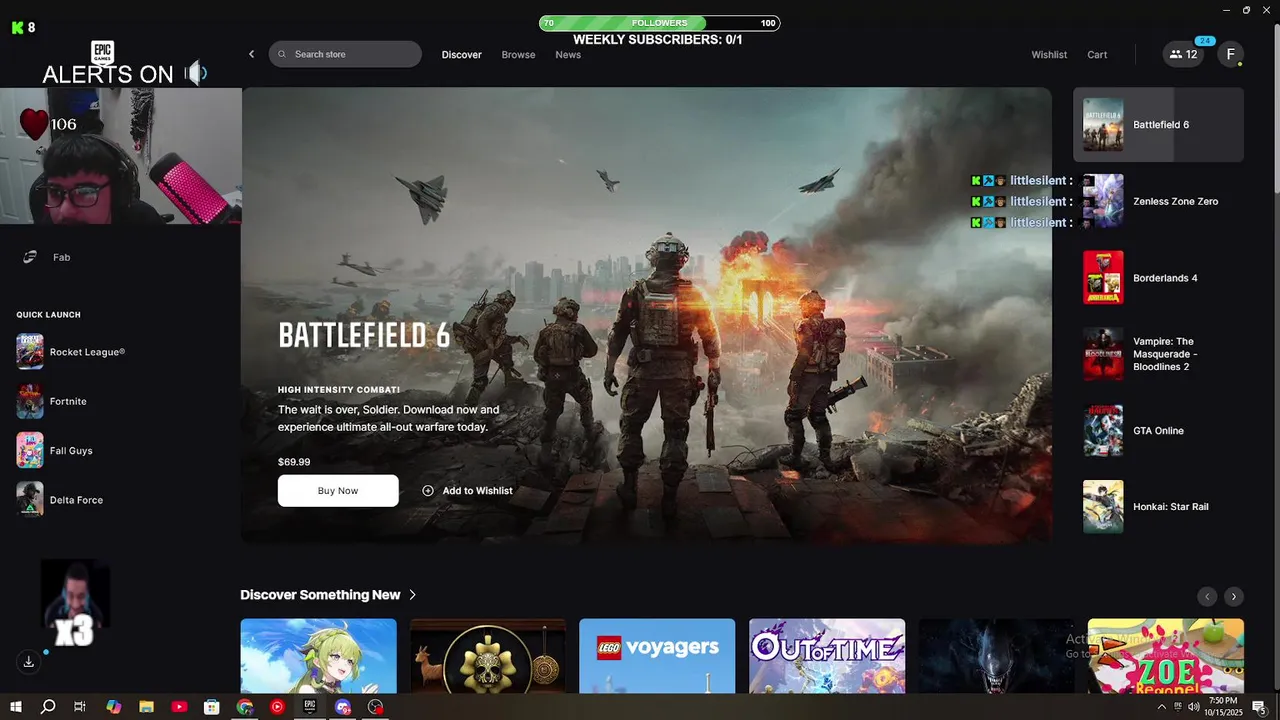
Task: Click the Battlefield 6 hero banner image
Action: click(646, 316)
